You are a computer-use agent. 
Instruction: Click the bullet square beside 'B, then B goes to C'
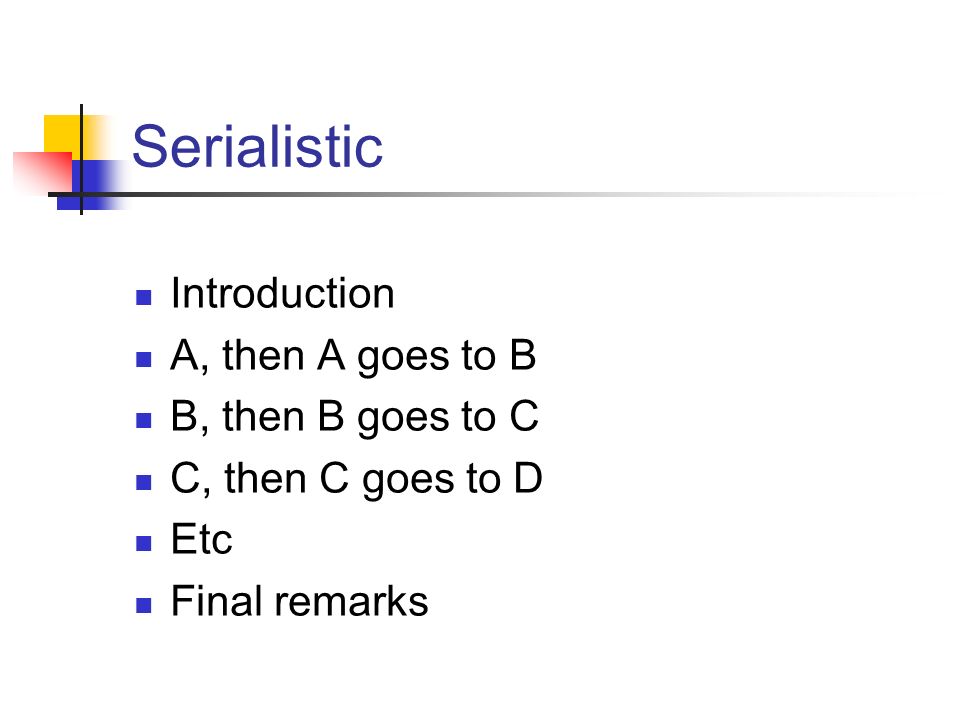point(143,421)
